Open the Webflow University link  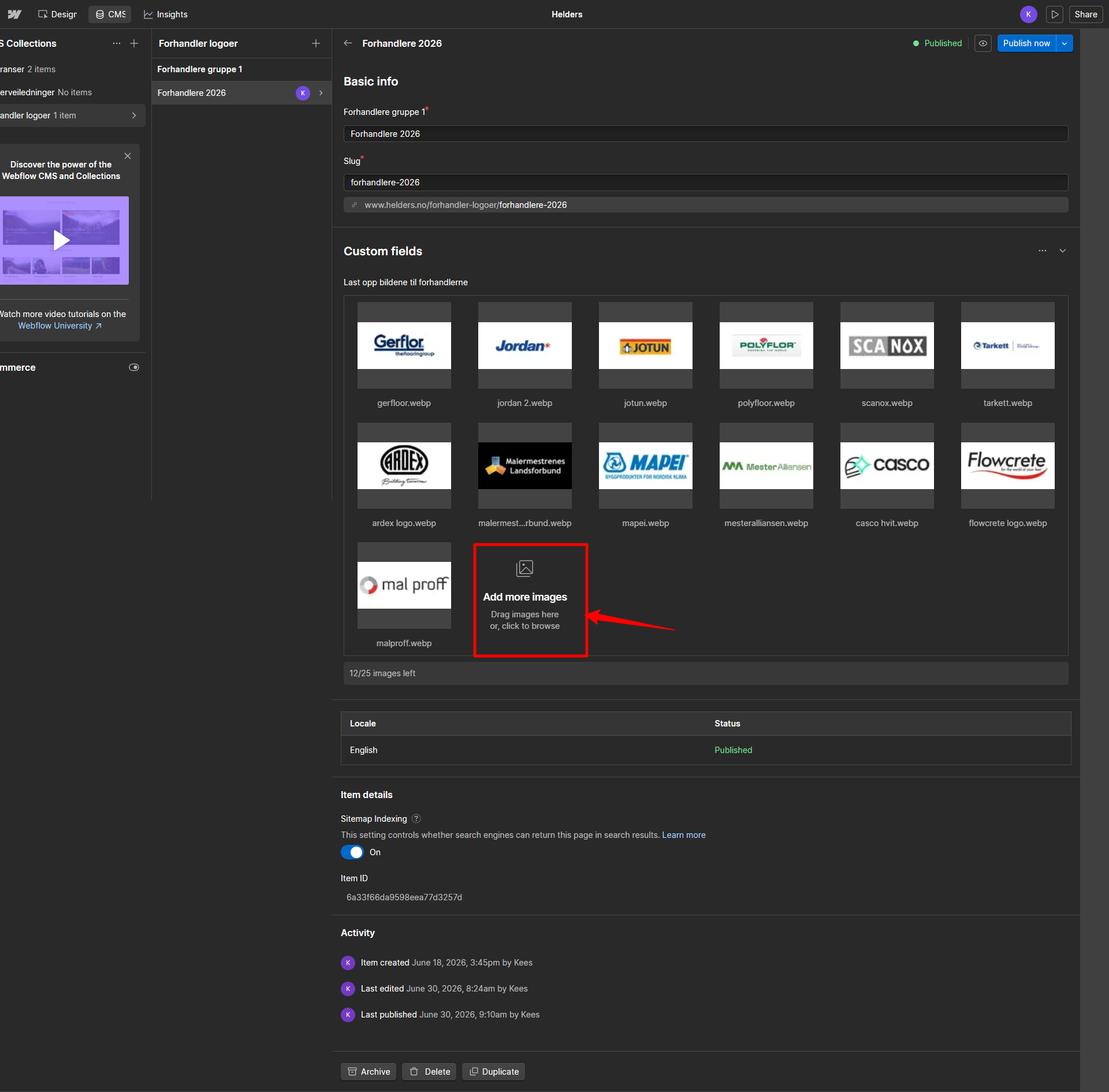tap(59, 326)
